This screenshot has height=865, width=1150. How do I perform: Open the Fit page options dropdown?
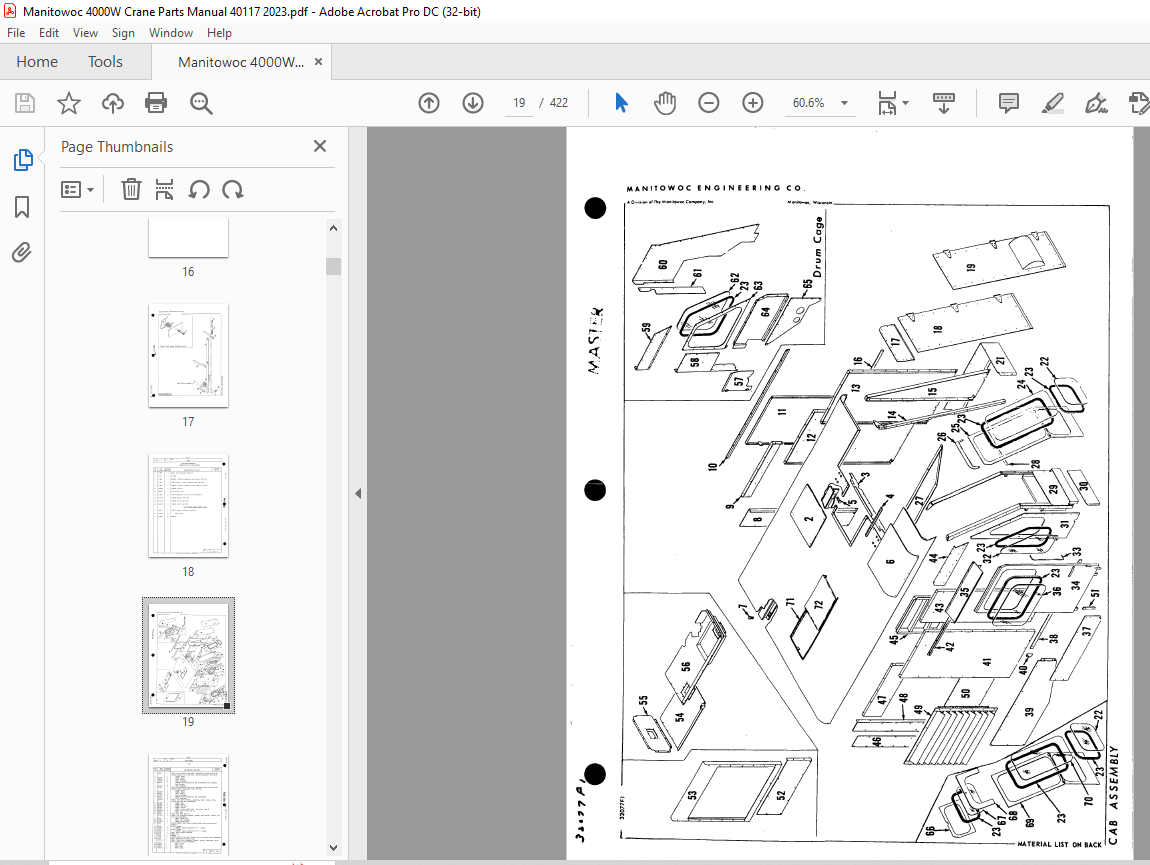893,103
